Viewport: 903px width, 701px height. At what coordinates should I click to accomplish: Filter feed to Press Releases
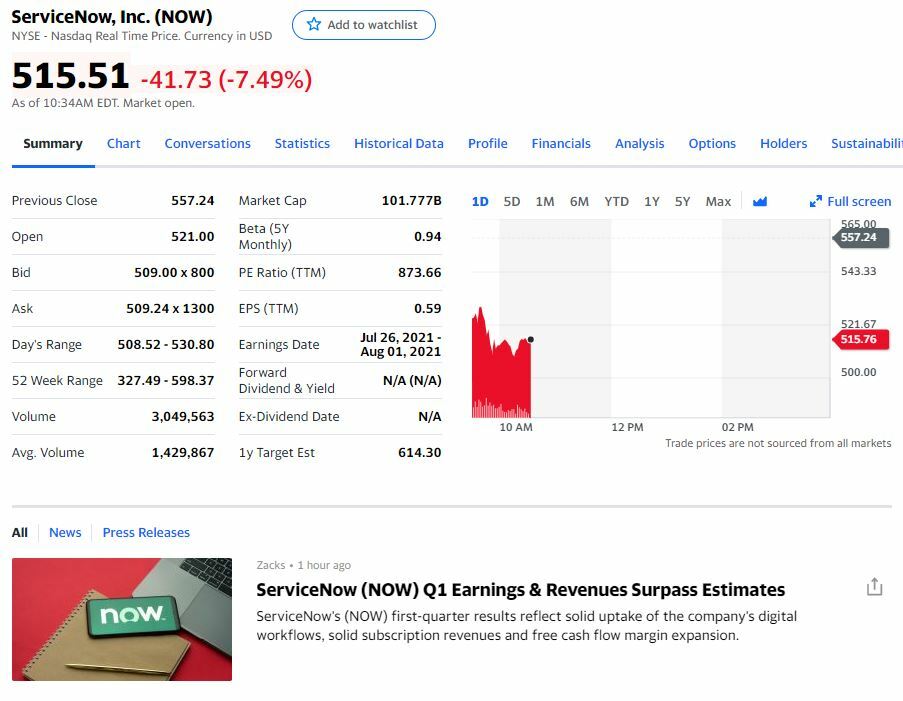146,532
